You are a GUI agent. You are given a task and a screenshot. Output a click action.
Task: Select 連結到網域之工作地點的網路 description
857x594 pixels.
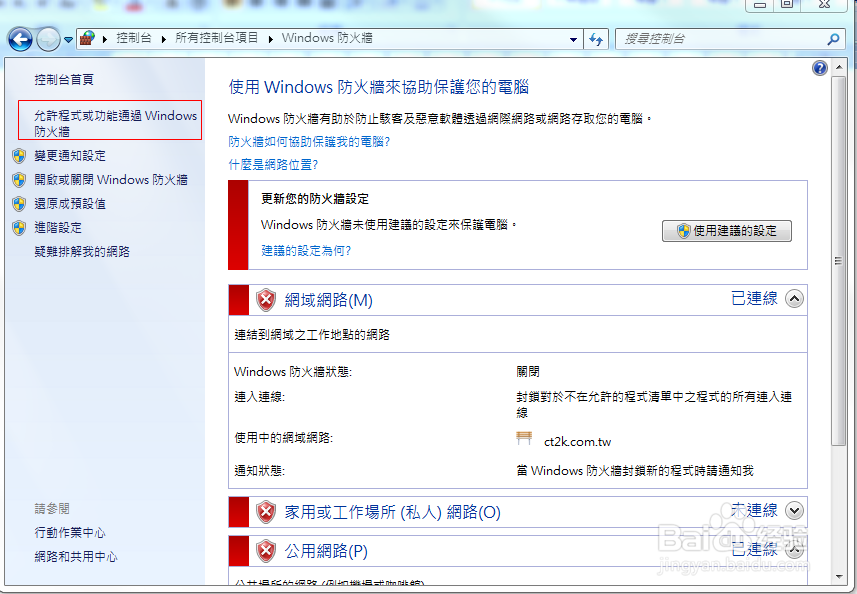coord(312,335)
